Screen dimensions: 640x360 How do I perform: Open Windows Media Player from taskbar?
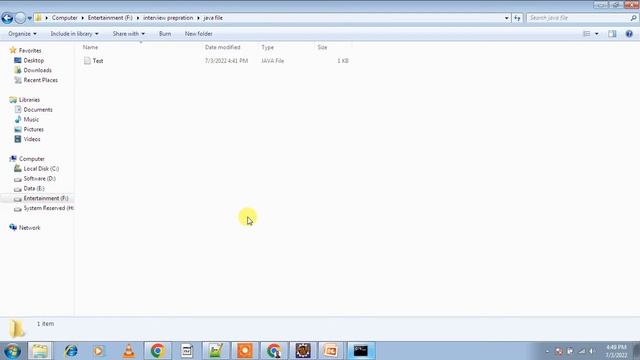[98, 351]
